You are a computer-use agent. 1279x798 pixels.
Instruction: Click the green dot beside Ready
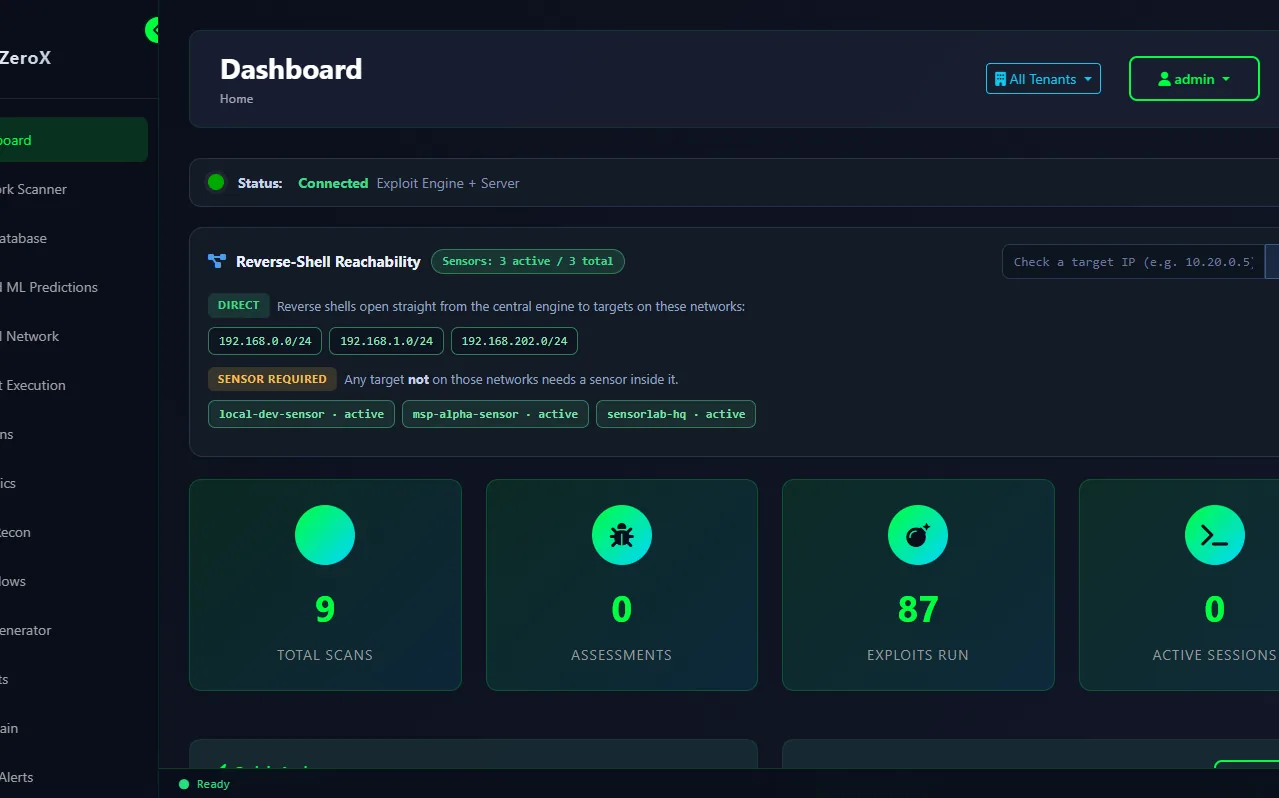(184, 784)
